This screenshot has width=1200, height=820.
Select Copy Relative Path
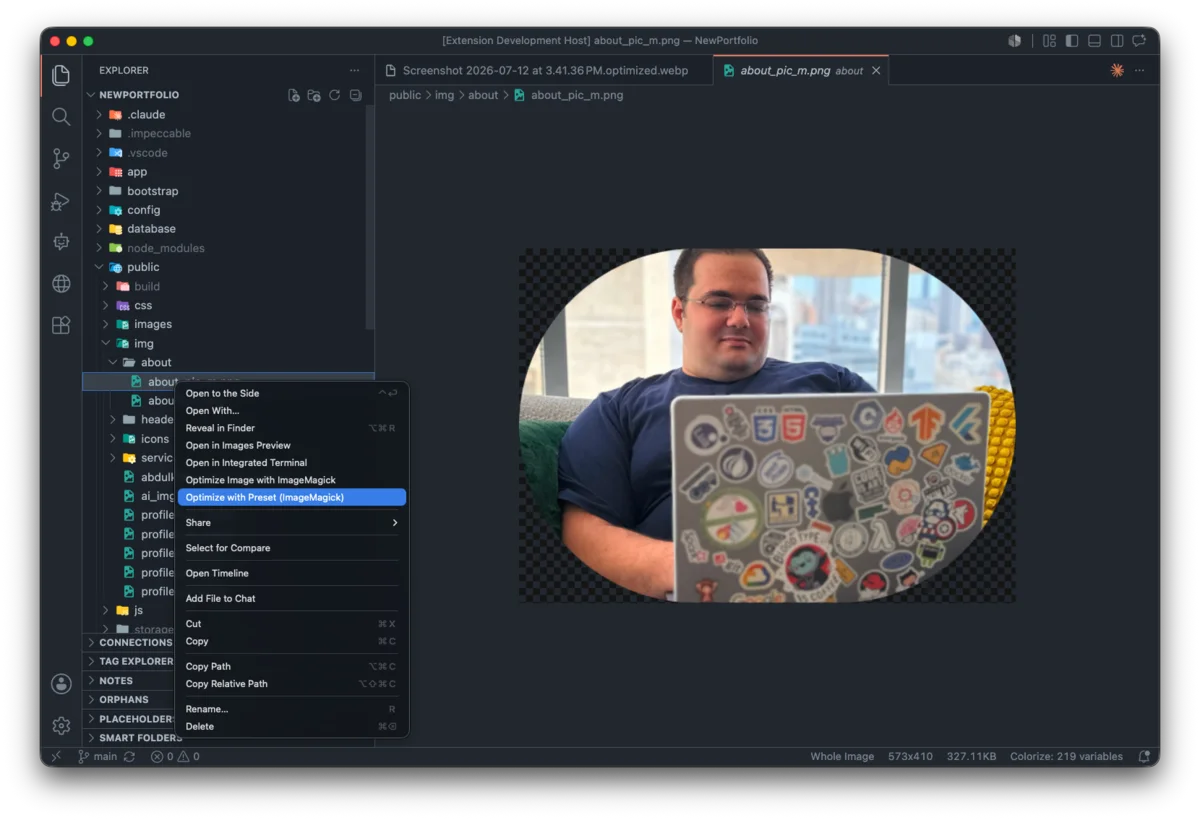click(x=291, y=684)
